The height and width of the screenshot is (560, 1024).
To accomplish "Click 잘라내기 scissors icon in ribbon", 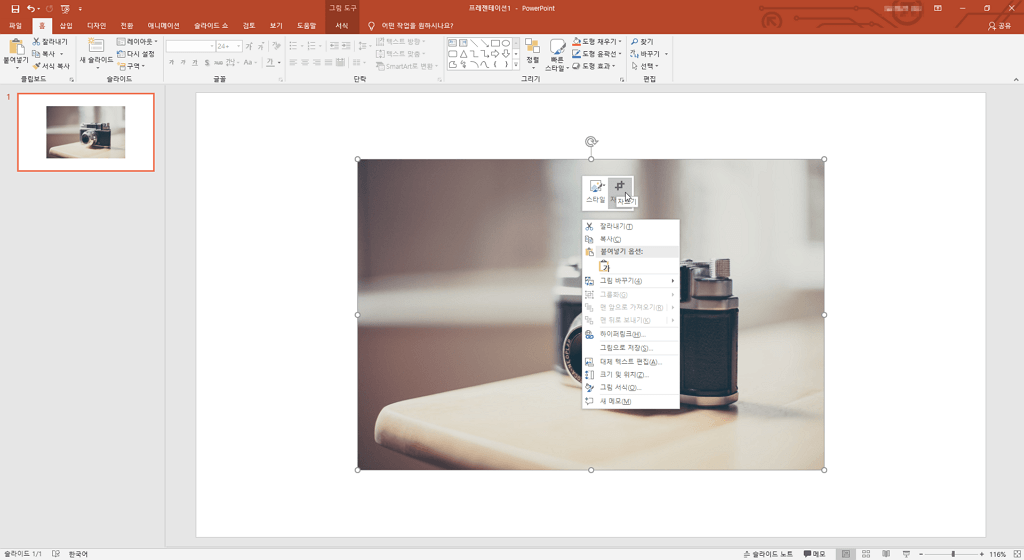I will (37, 41).
